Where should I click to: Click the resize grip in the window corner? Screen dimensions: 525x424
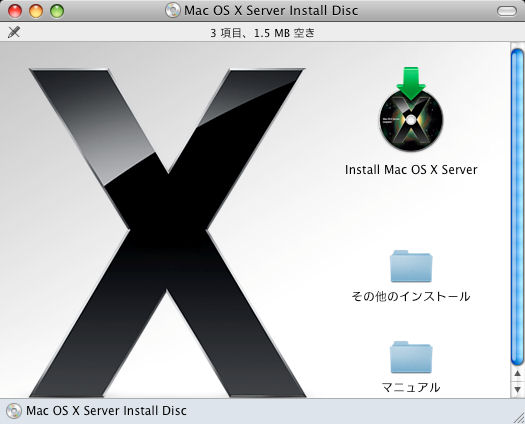[519, 418]
